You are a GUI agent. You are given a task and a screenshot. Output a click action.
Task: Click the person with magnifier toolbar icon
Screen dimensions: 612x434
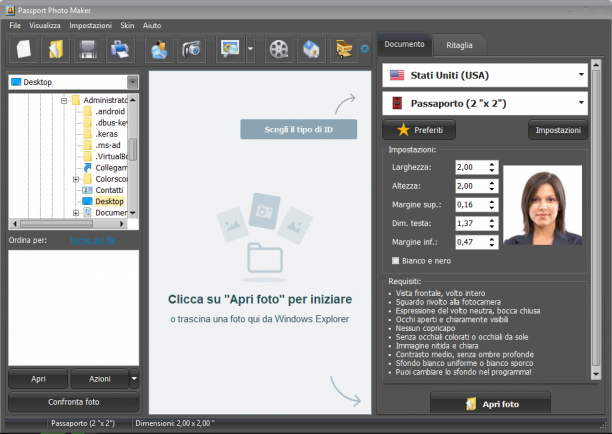[x=159, y=49]
